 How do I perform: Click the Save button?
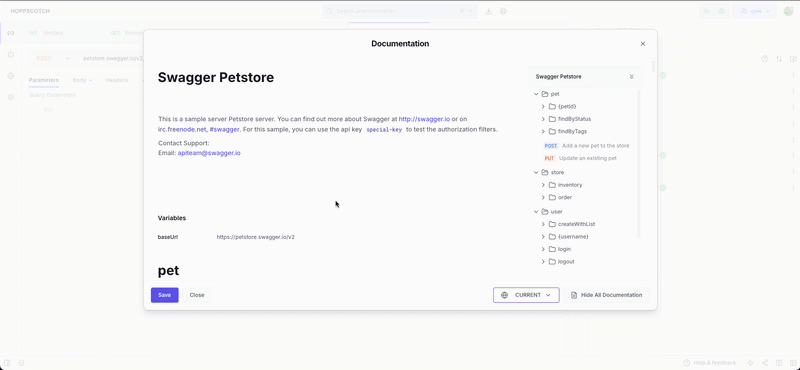point(164,295)
